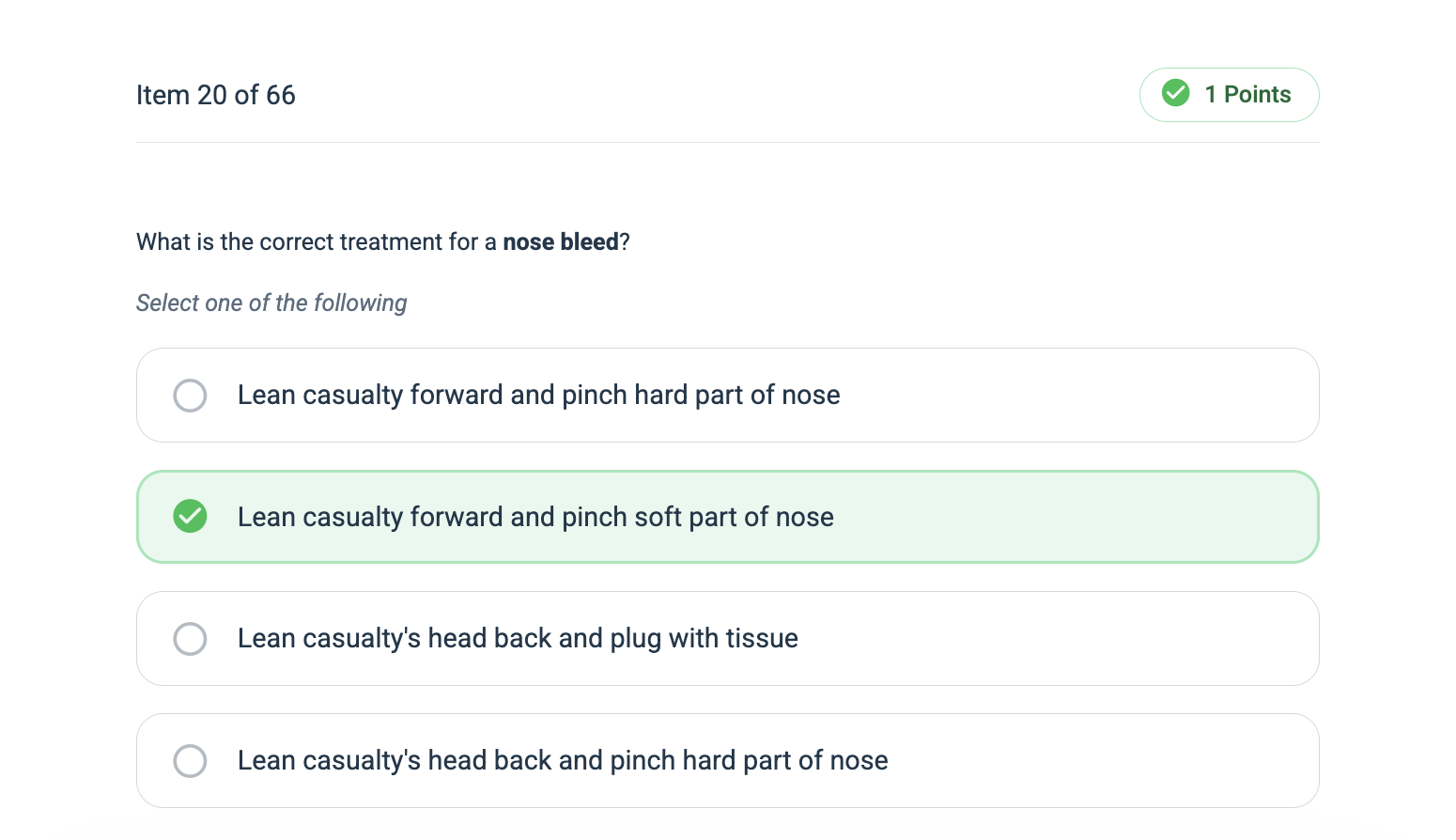
Task: Select the radio for pinching hard part leaning forward
Action: click(190, 396)
